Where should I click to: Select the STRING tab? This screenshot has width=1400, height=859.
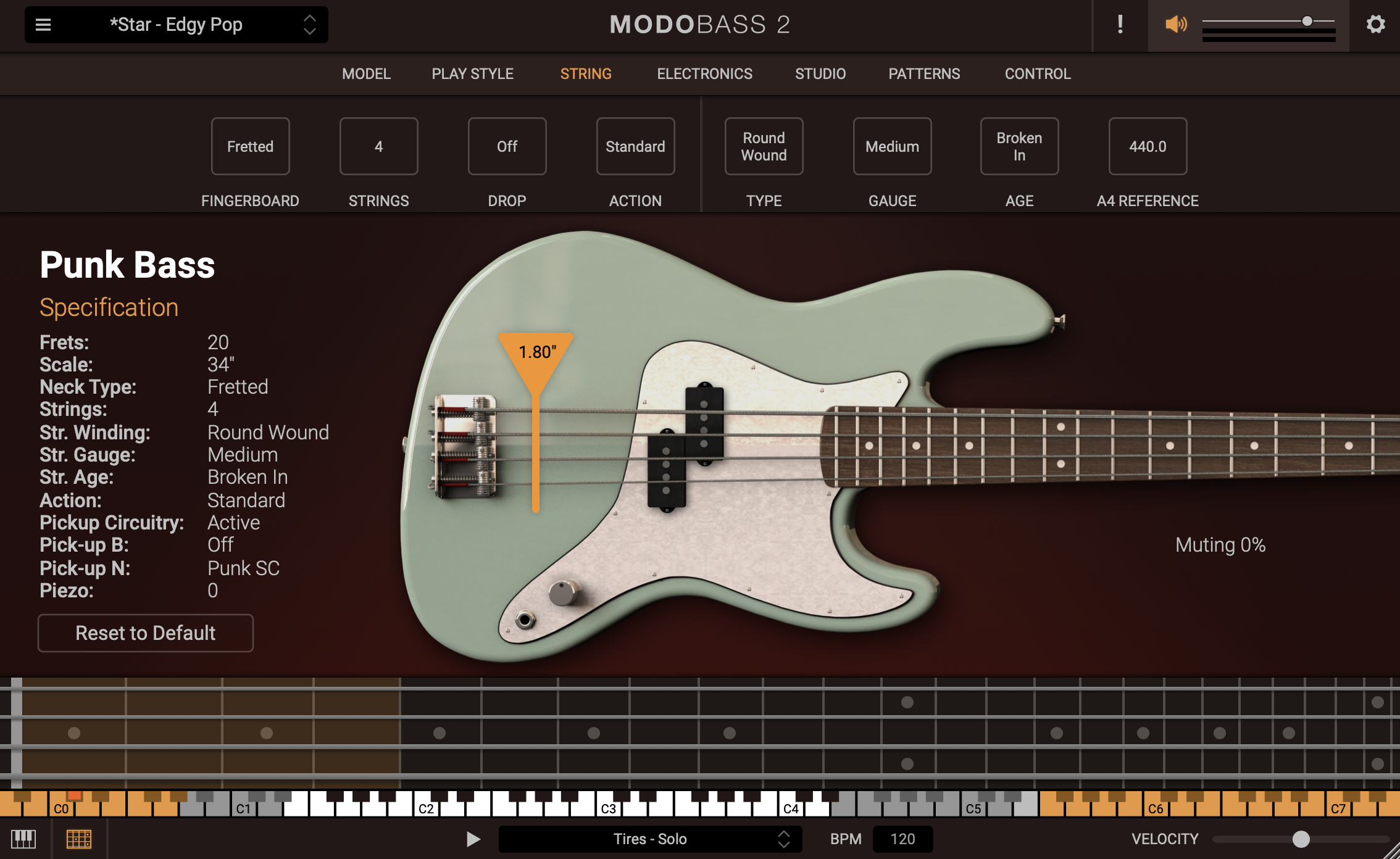586,74
